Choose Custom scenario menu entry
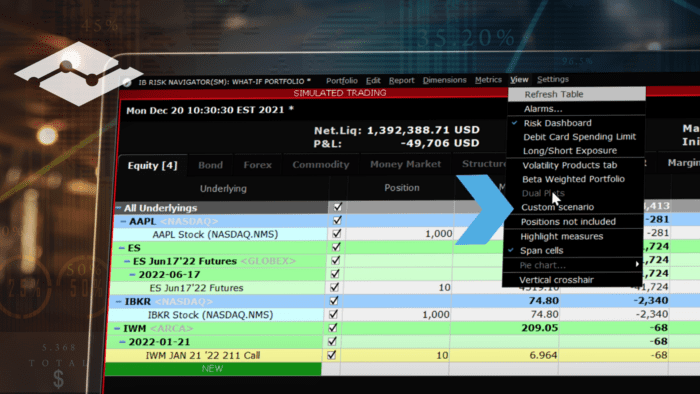Image resolution: width=700 pixels, height=394 pixels. (x=558, y=207)
